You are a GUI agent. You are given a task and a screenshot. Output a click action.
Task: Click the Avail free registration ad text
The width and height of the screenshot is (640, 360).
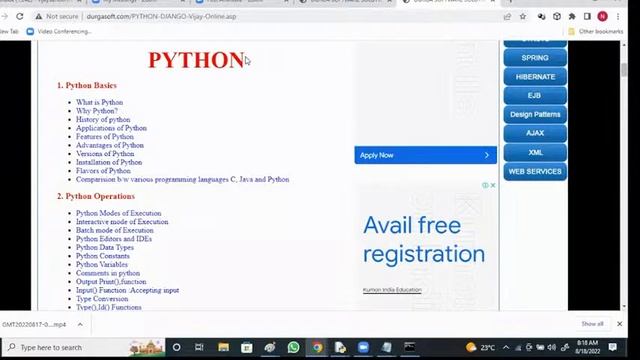[x=424, y=240]
